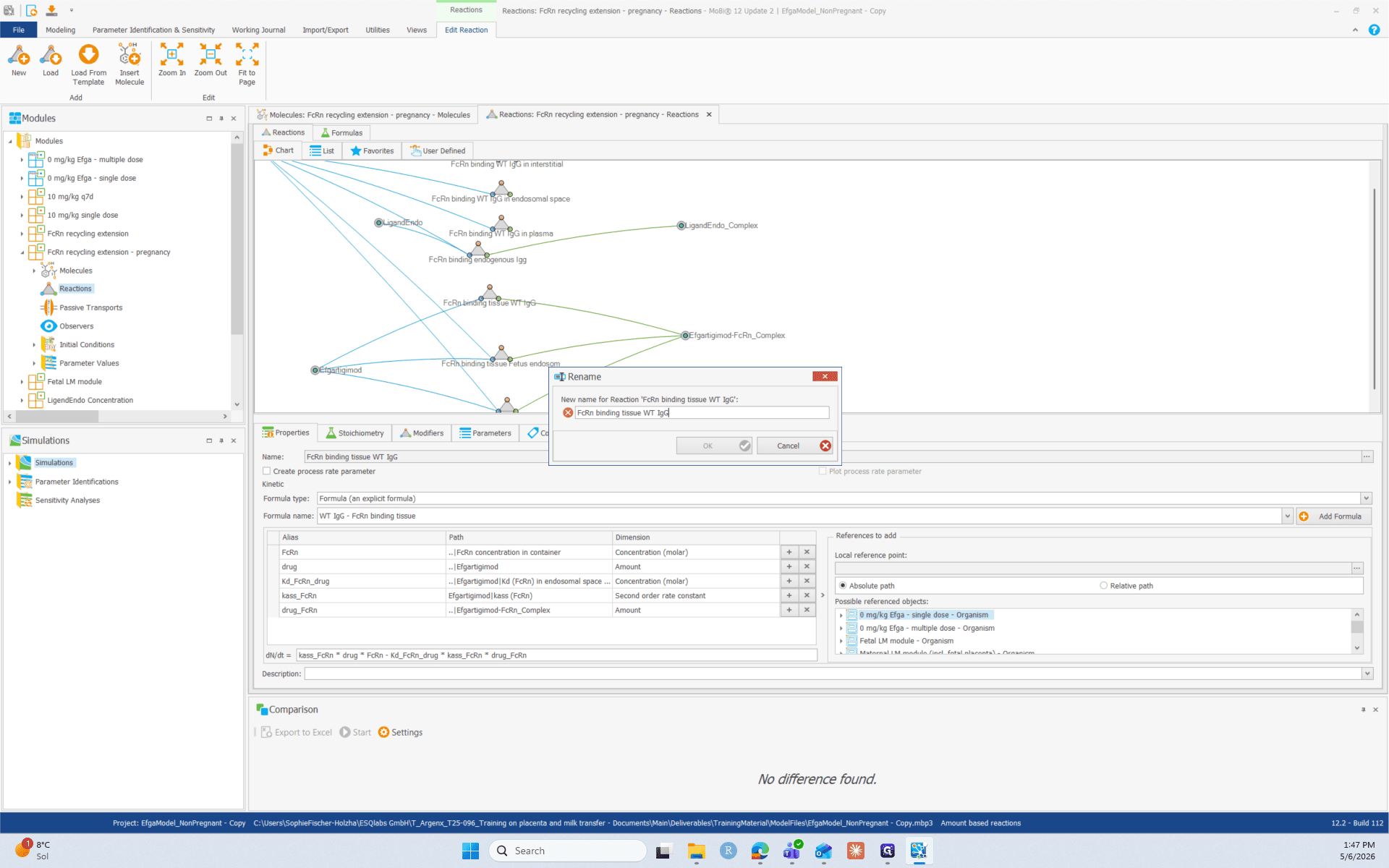Click the dN/dt formula field
Screen dimensions: 1389x868
(556, 655)
